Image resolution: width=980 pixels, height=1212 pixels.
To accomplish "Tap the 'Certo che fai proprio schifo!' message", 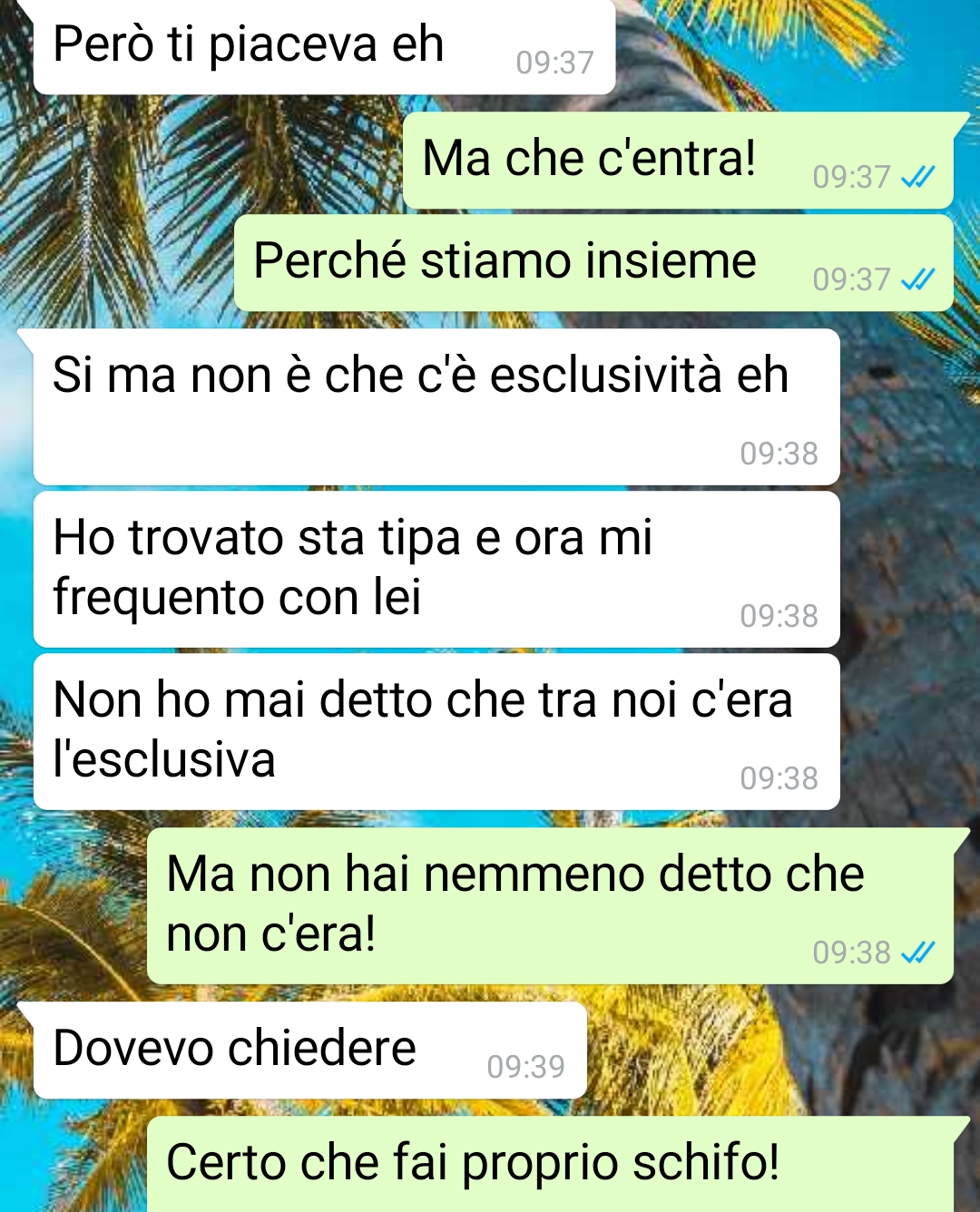I will tap(550, 1164).
